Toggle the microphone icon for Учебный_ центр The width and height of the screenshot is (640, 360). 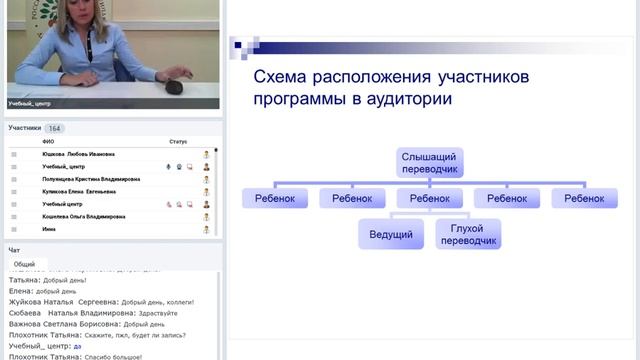coord(169,167)
